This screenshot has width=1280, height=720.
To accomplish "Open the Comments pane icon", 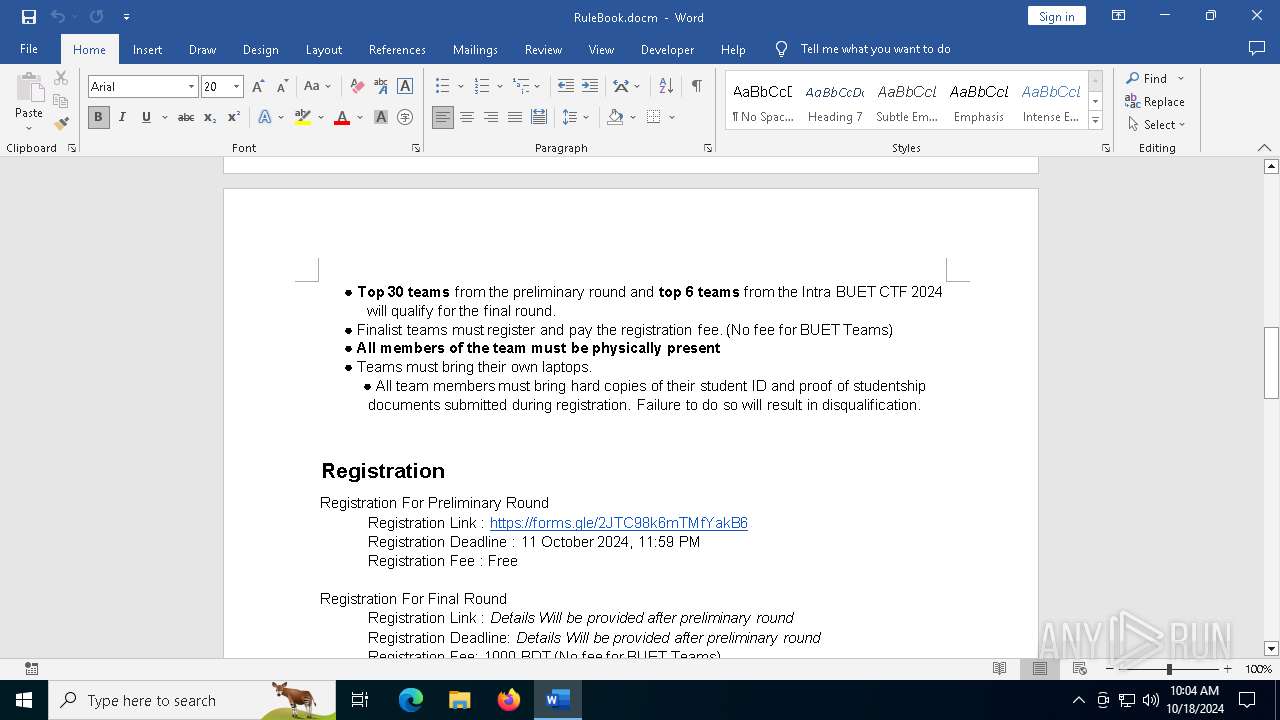I will click(1257, 49).
